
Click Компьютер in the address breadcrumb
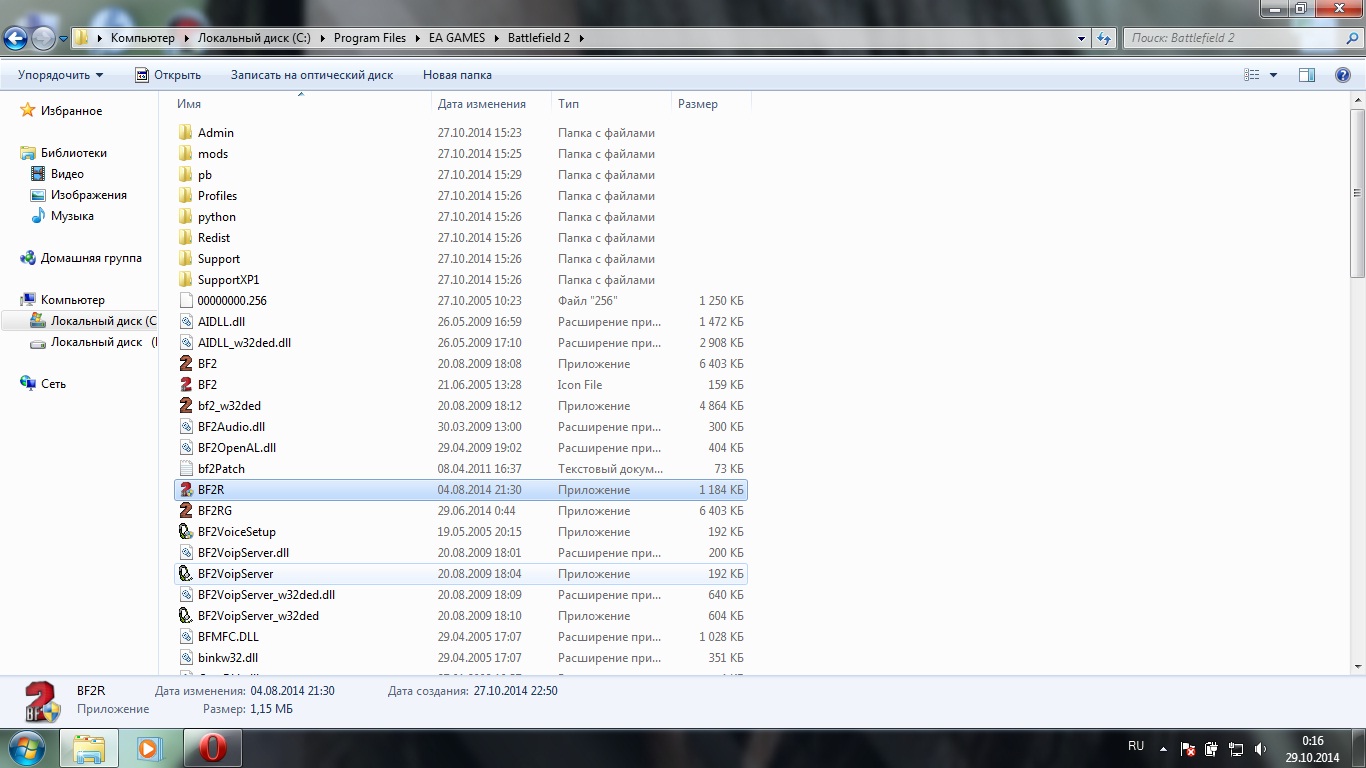(143, 38)
